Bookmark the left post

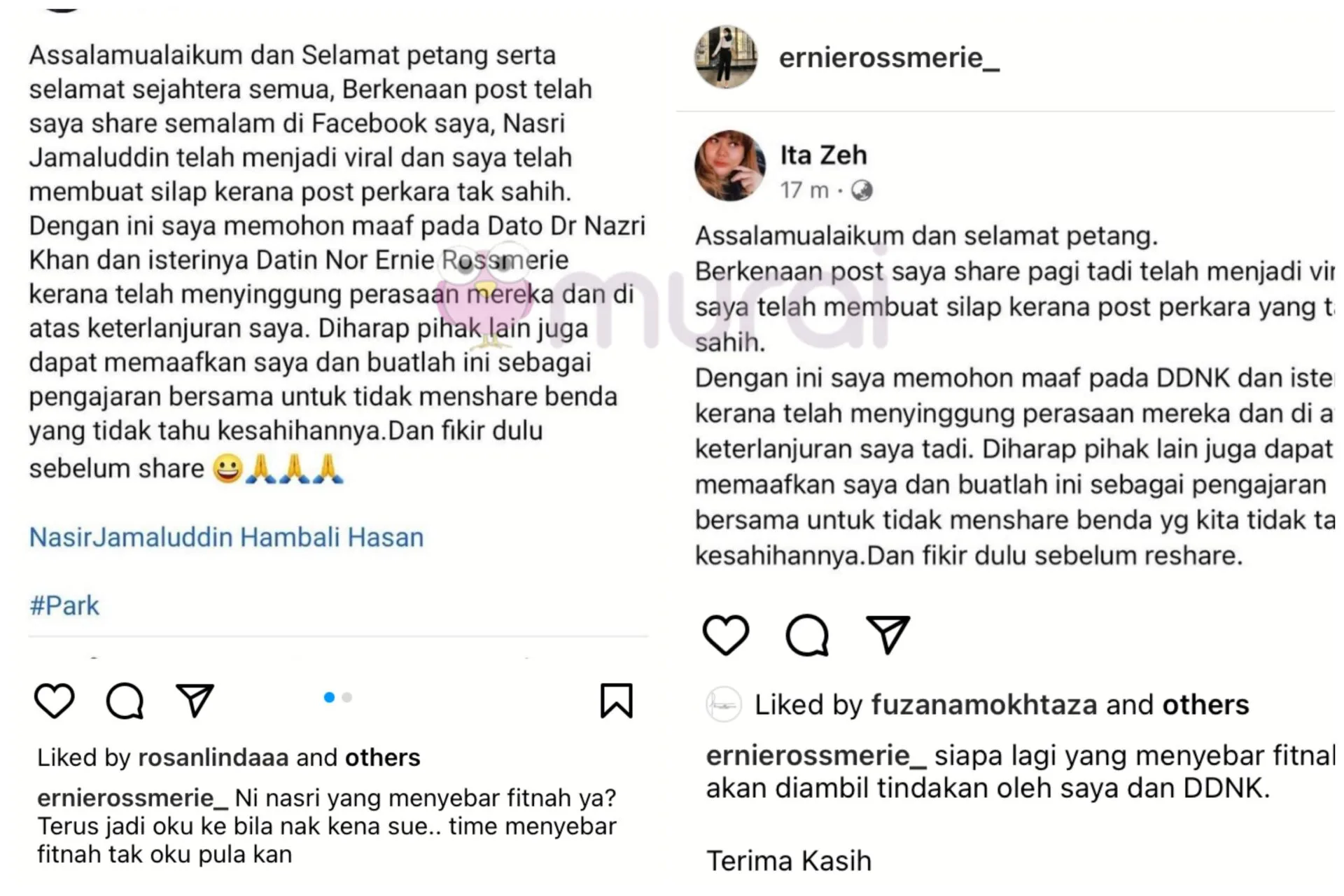[x=617, y=701]
